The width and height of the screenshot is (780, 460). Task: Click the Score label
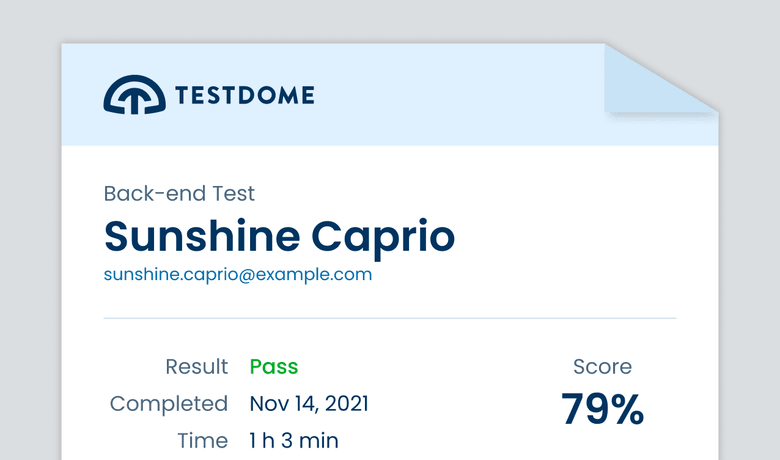pos(602,367)
